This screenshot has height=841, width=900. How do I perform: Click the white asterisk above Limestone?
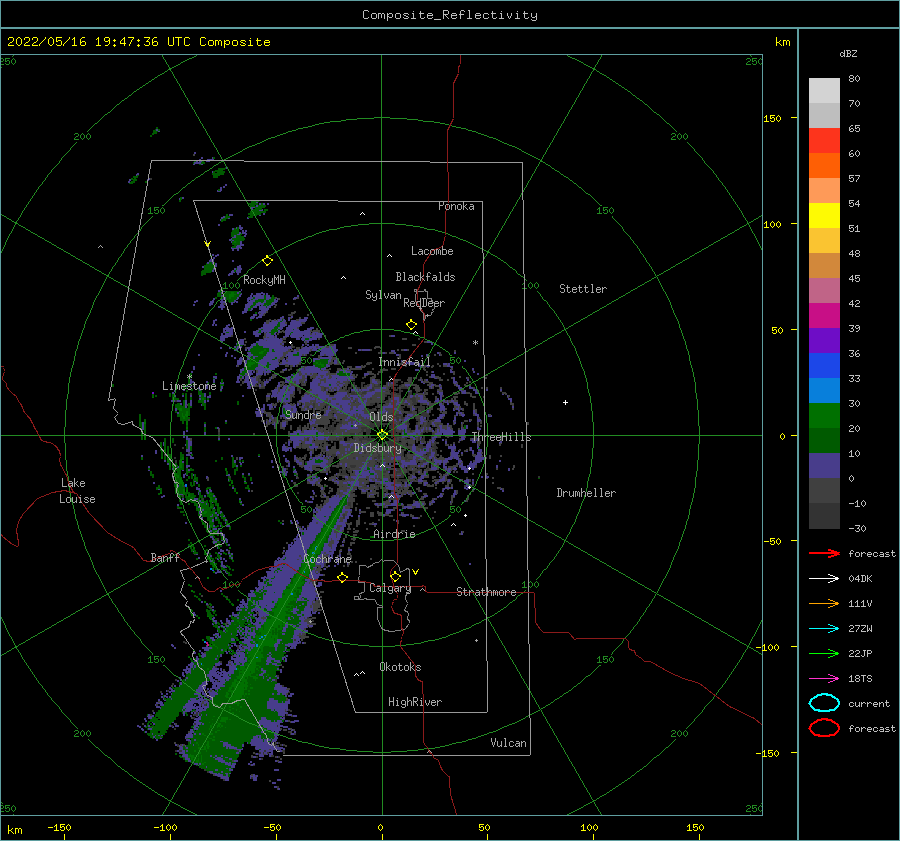click(189, 377)
